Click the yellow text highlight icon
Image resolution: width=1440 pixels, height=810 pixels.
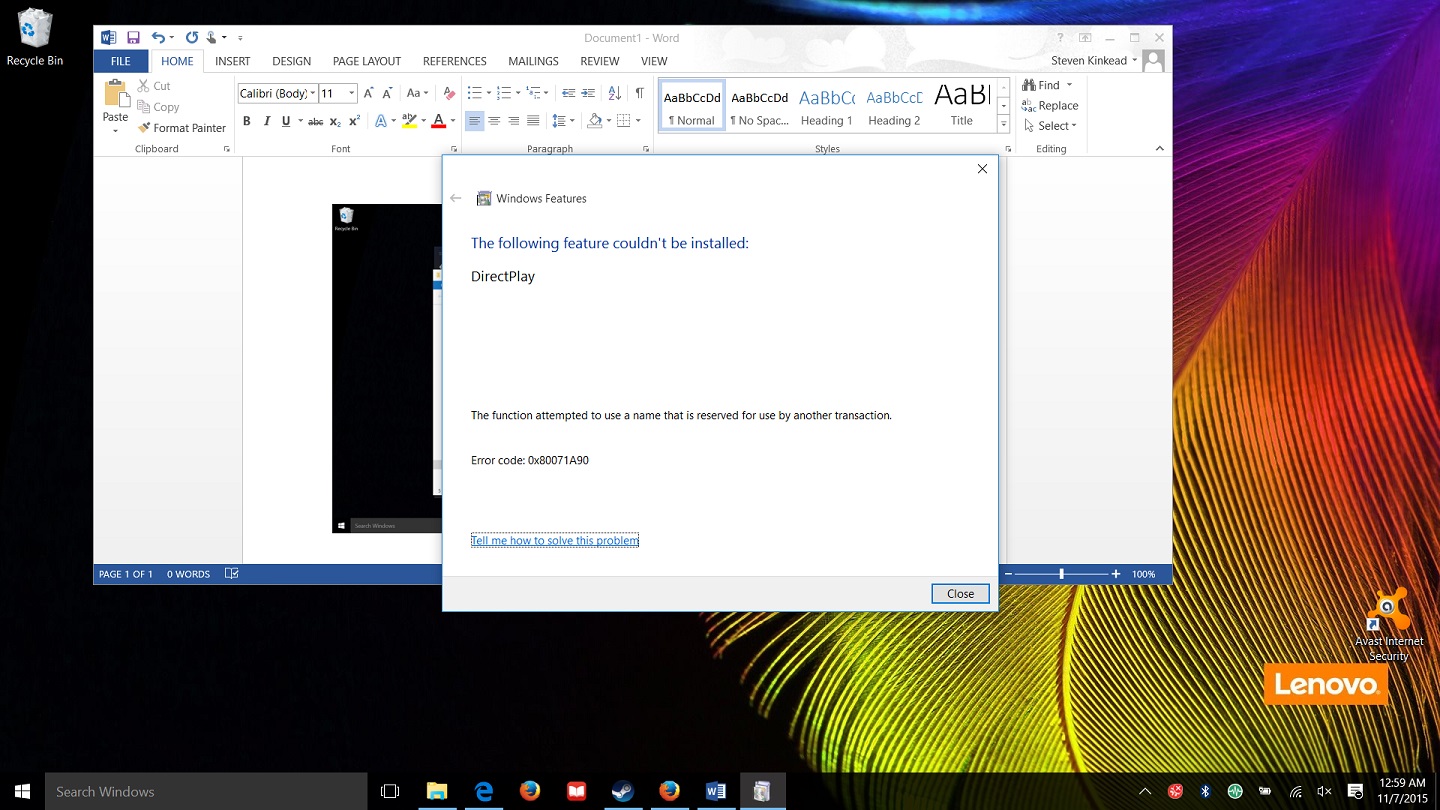pos(408,121)
